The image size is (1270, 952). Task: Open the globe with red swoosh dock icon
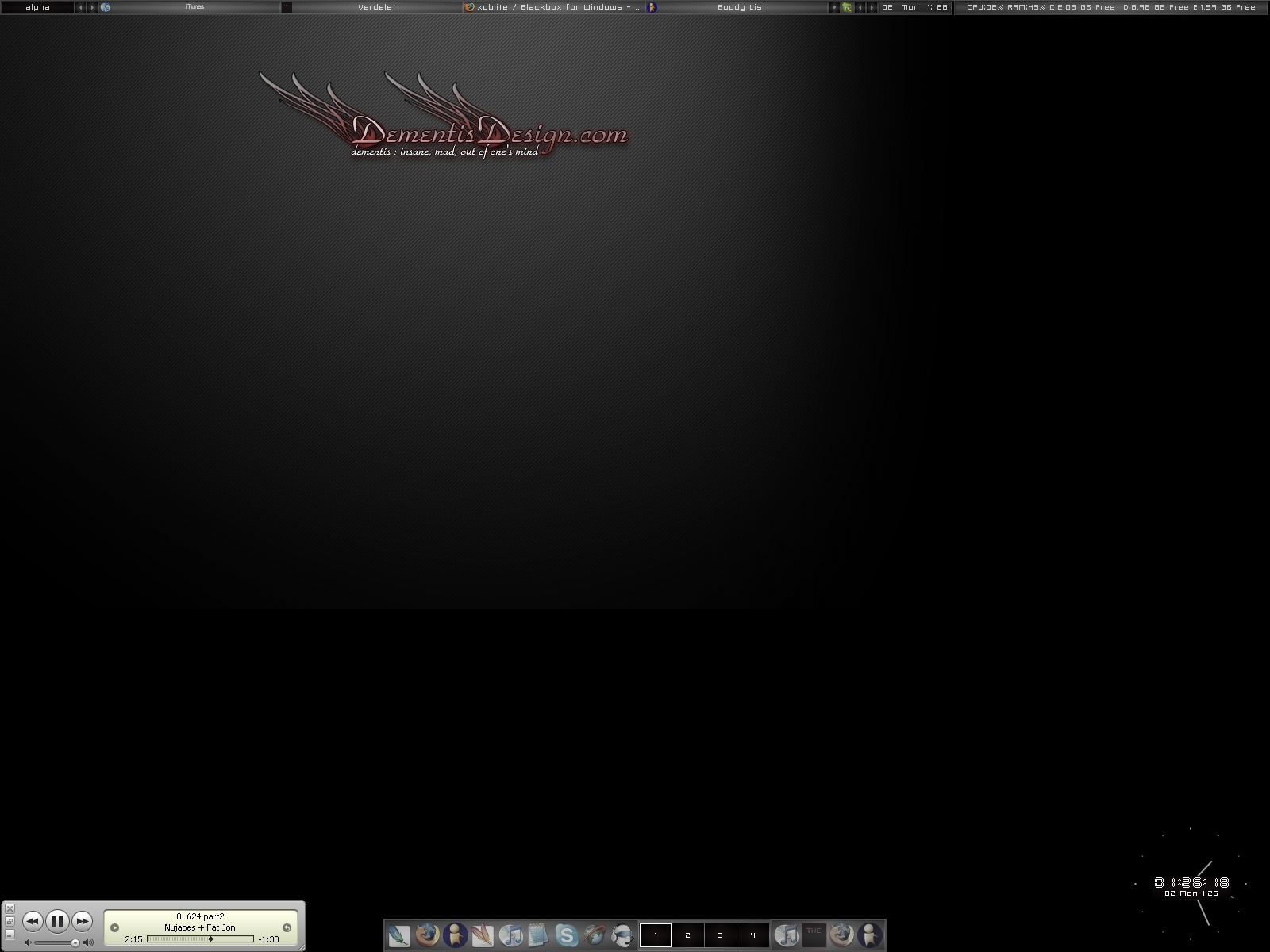[x=594, y=935]
